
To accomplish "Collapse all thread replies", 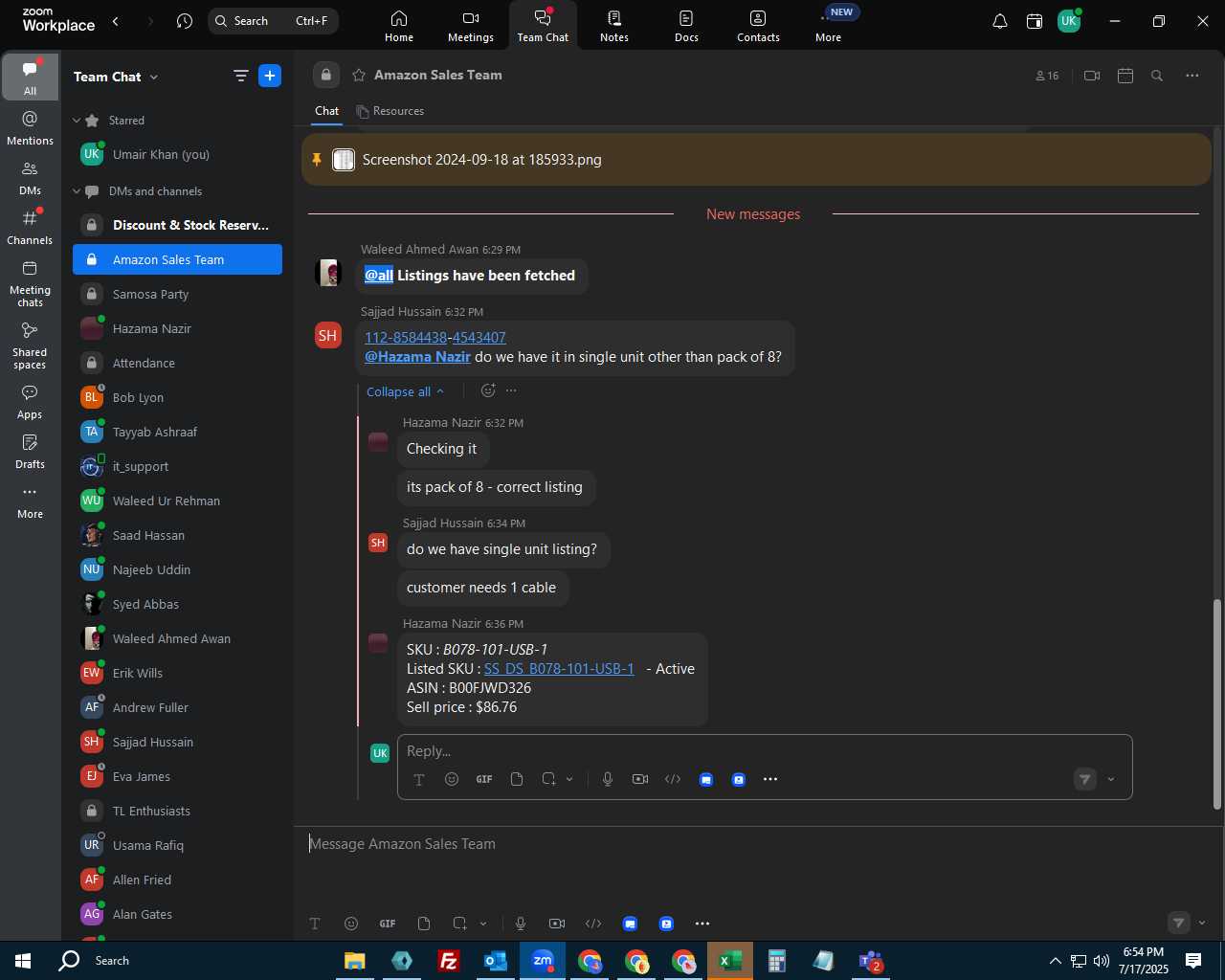I will point(406,391).
